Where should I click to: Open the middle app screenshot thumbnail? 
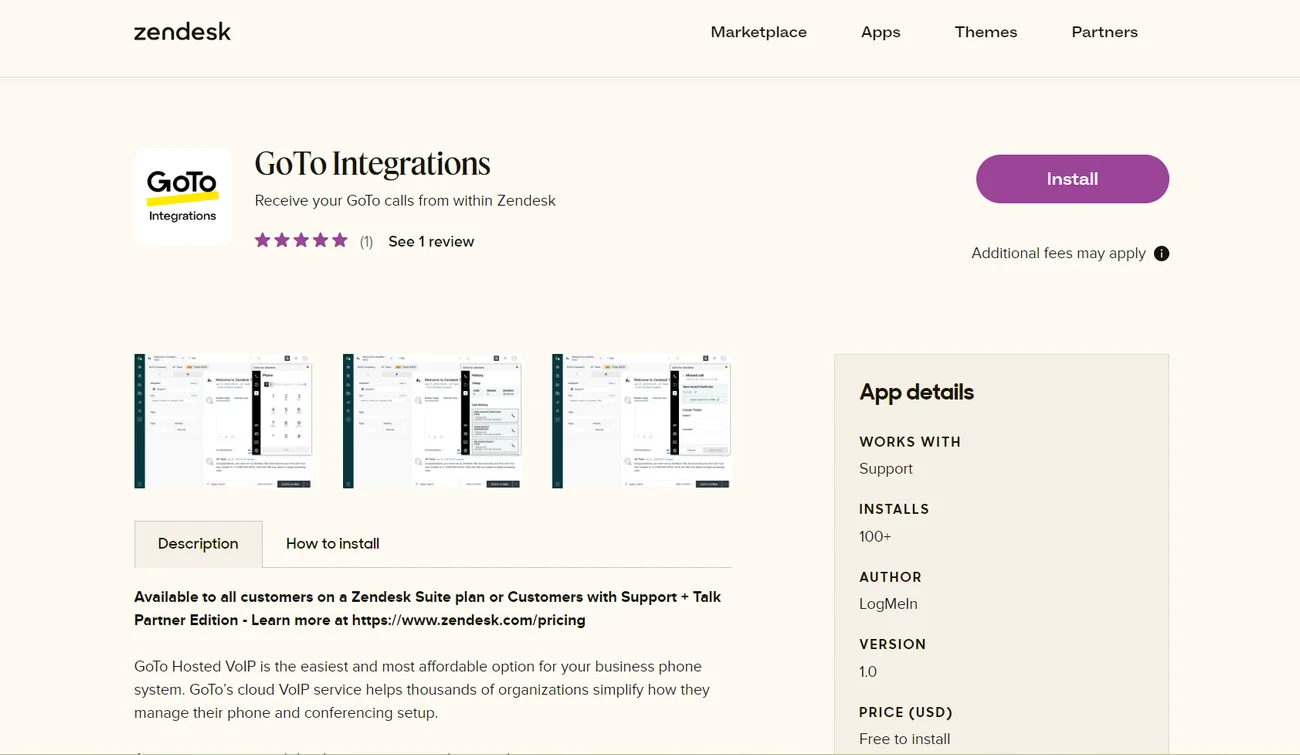pyautogui.click(x=432, y=421)
